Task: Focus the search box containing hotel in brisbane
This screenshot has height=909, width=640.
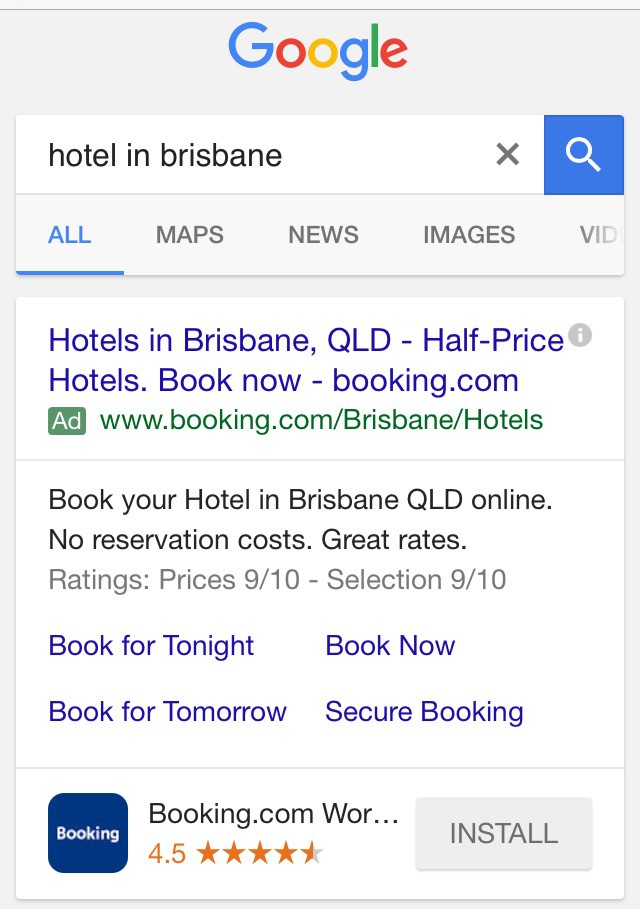Action: click(260, 155)
